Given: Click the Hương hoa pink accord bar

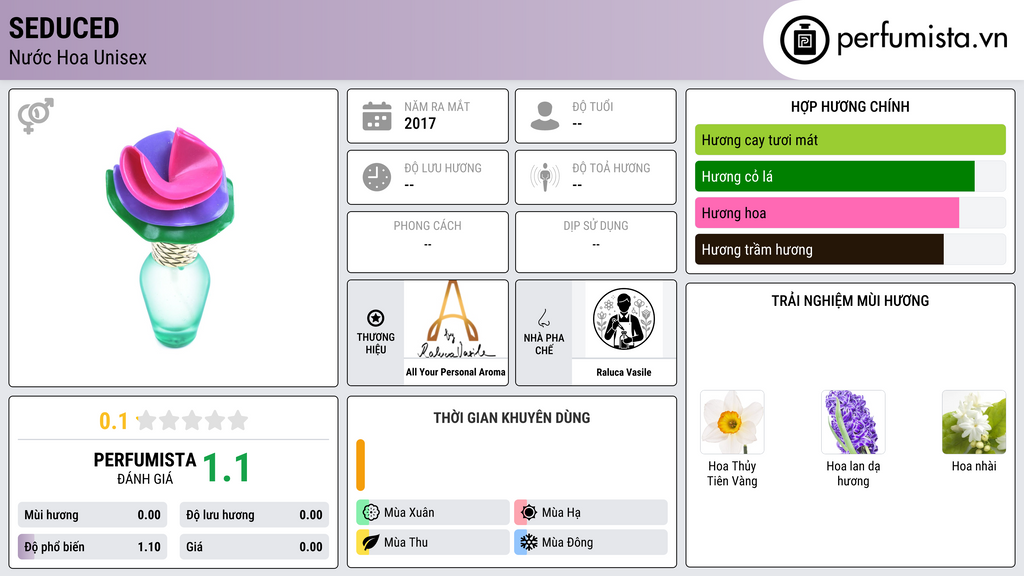Looking at the screenshot, I should [850, 213].
